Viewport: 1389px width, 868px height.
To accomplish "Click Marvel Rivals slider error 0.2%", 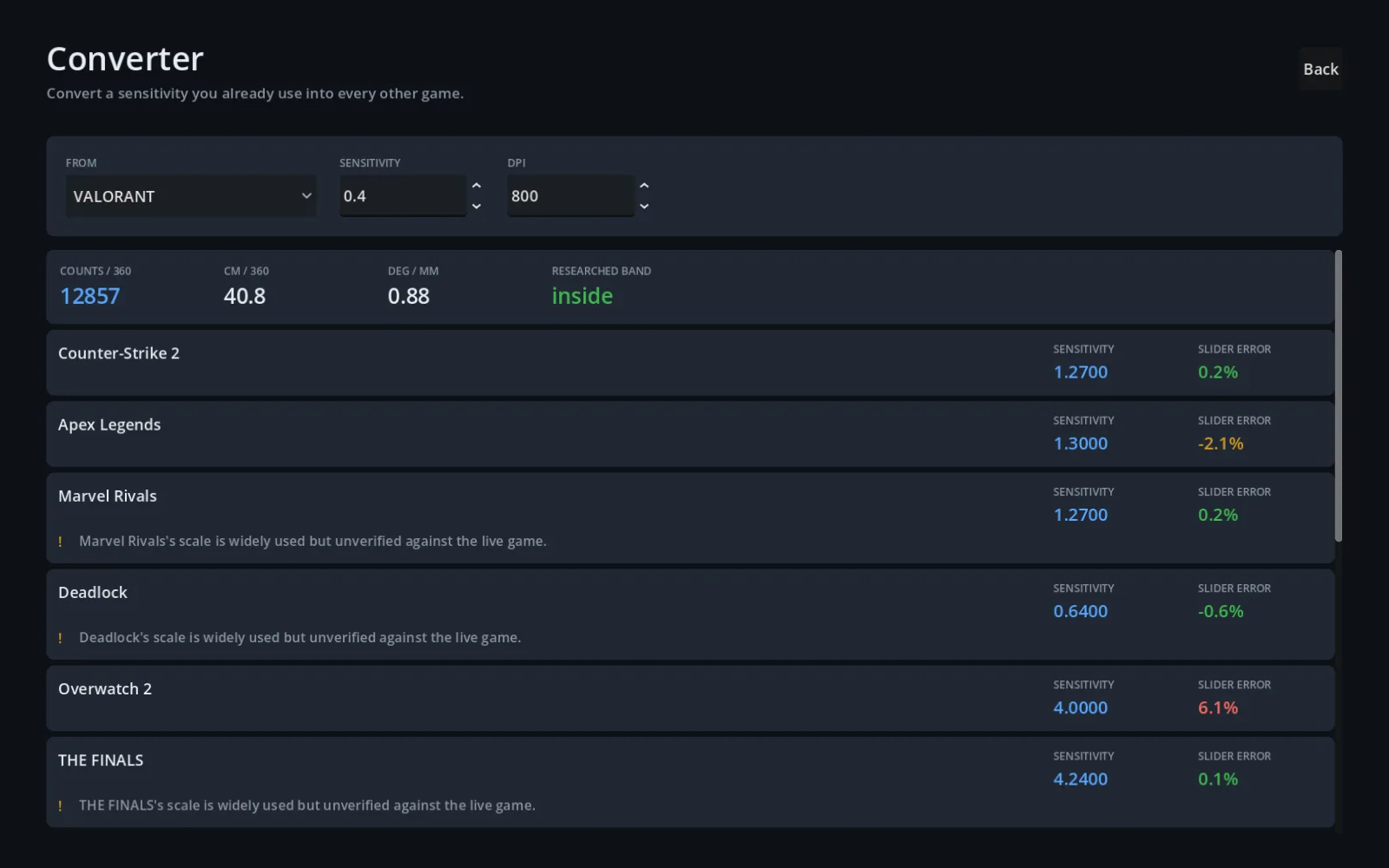I will 1218,515.
